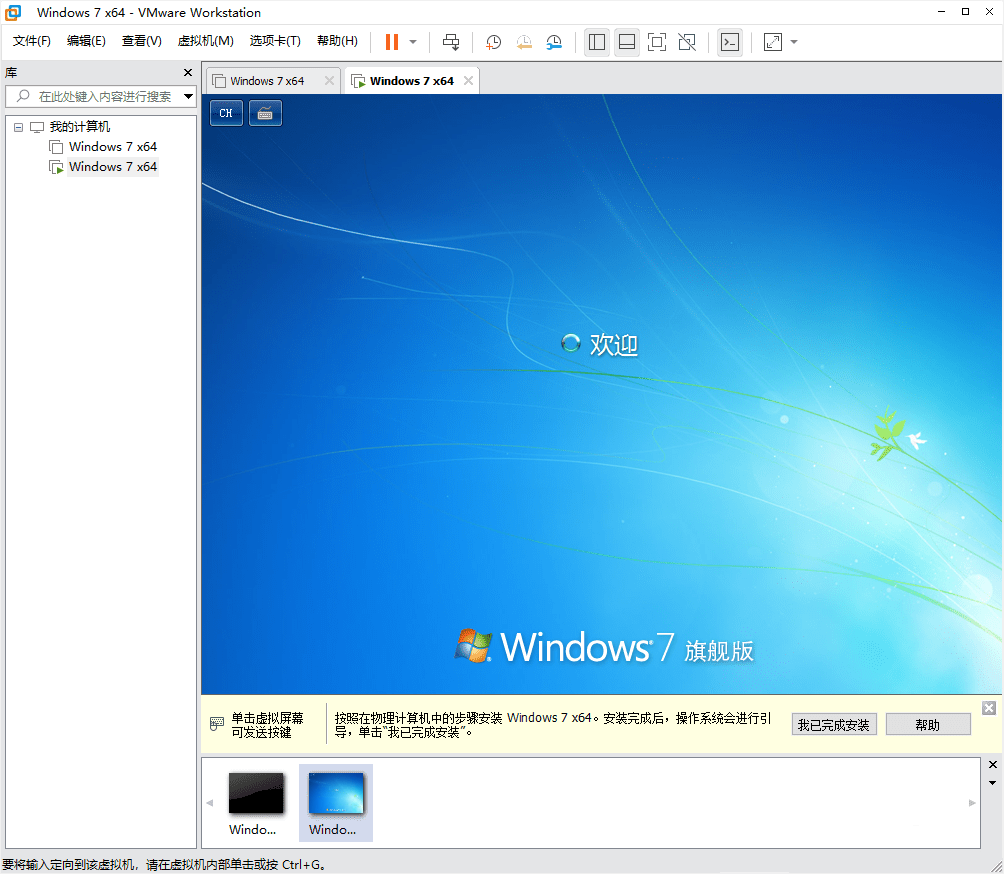Click the VMware Workstation title bar icon
The height and width of the screenshot is (874, 1004).
13,12
